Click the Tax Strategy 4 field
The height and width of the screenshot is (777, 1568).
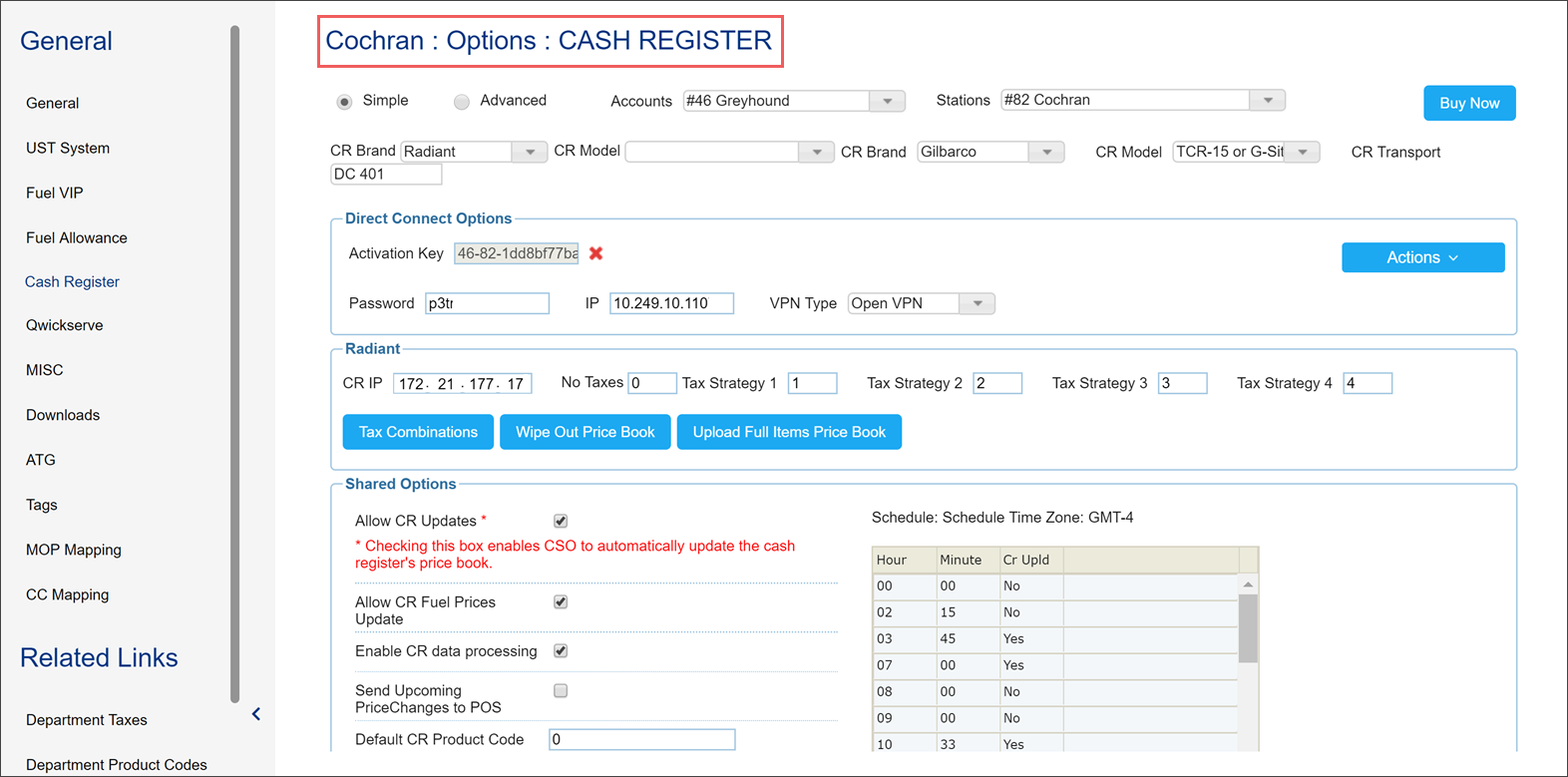click(1368, 383)
